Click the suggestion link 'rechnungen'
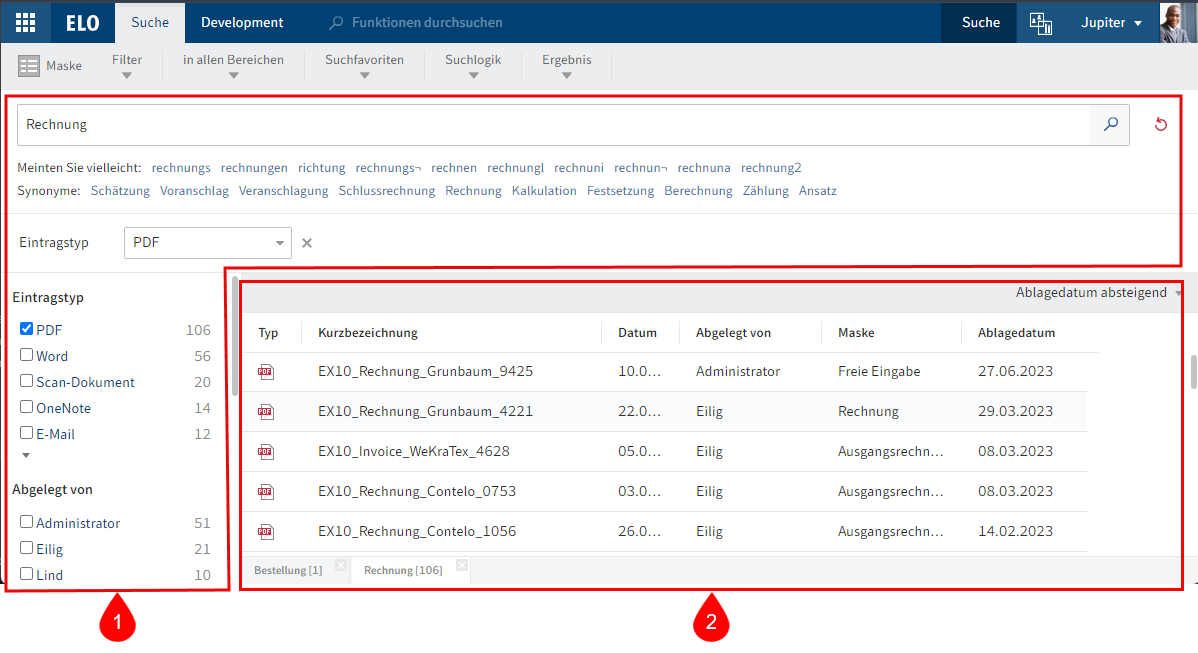The height and width of the screenshot is (653, 1198). (254, 168)
